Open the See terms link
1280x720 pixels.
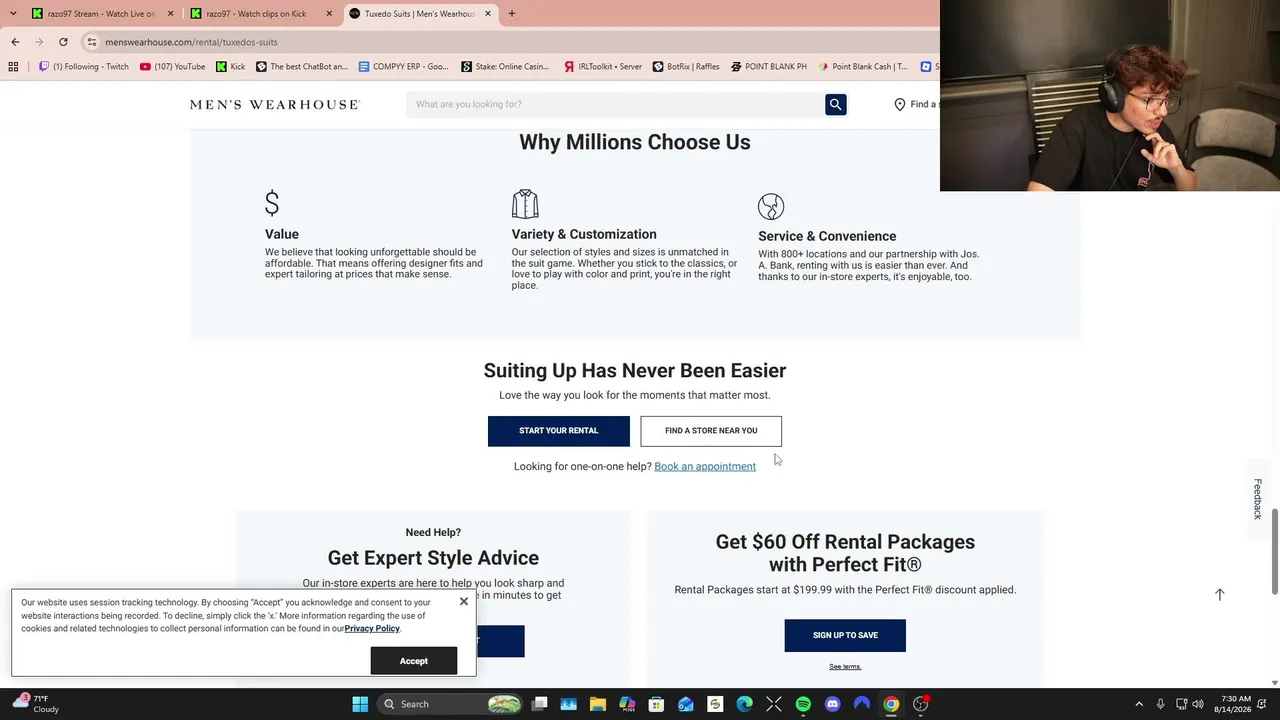[845, 667]
